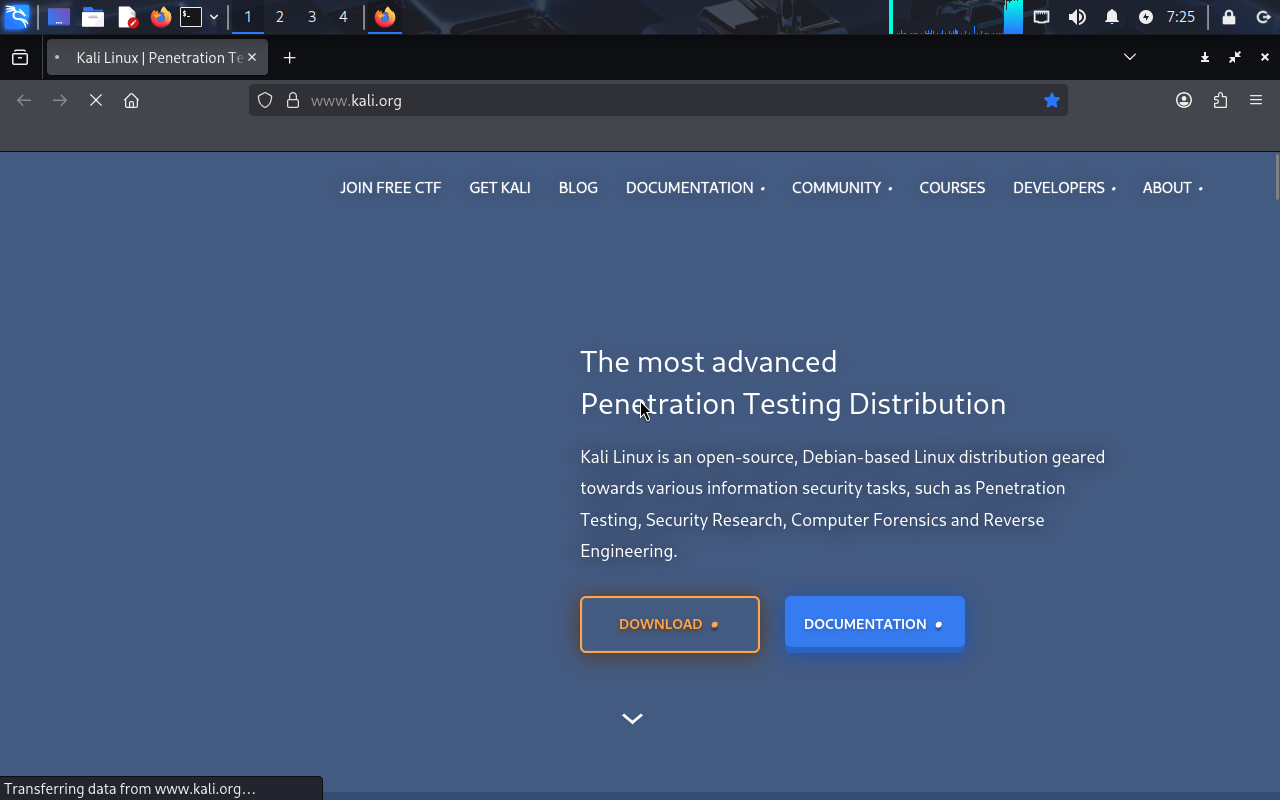Expand the COMMUNITY navigation dropdown

(841, 188)
